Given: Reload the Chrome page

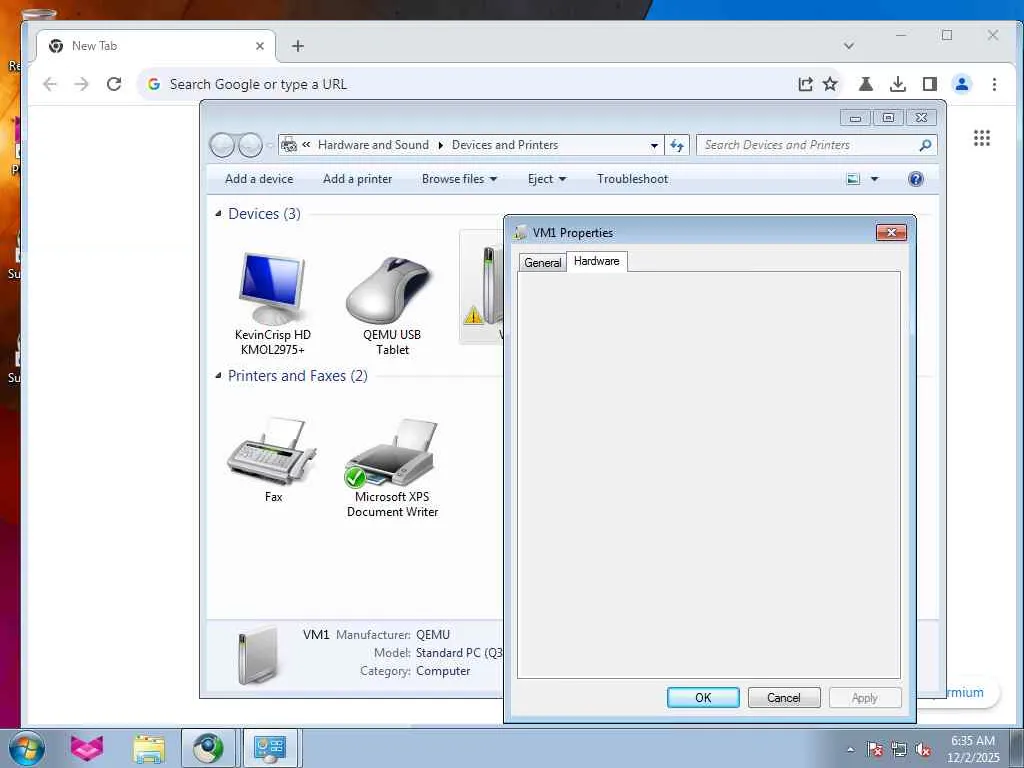Looking at the screenshot, I should [x=114, y=84].
